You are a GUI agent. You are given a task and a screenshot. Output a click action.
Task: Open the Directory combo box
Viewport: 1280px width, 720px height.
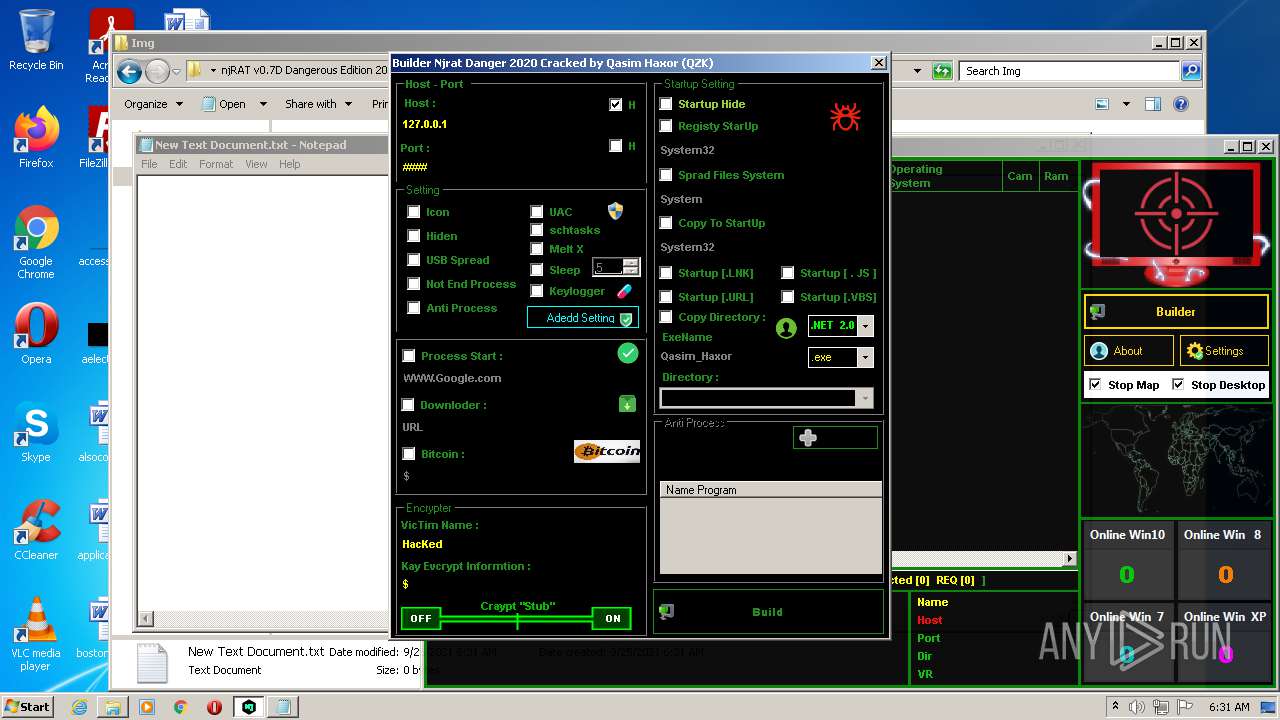tap(767, 398)
